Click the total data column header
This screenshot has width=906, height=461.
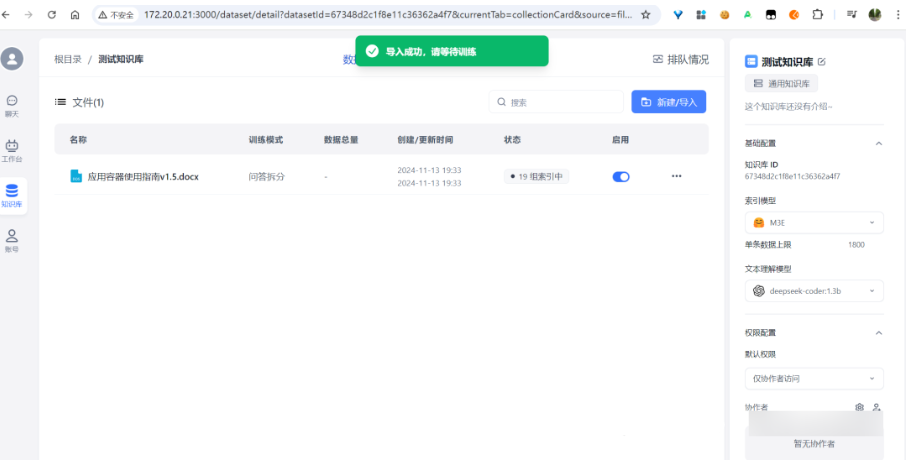point(341,140)
